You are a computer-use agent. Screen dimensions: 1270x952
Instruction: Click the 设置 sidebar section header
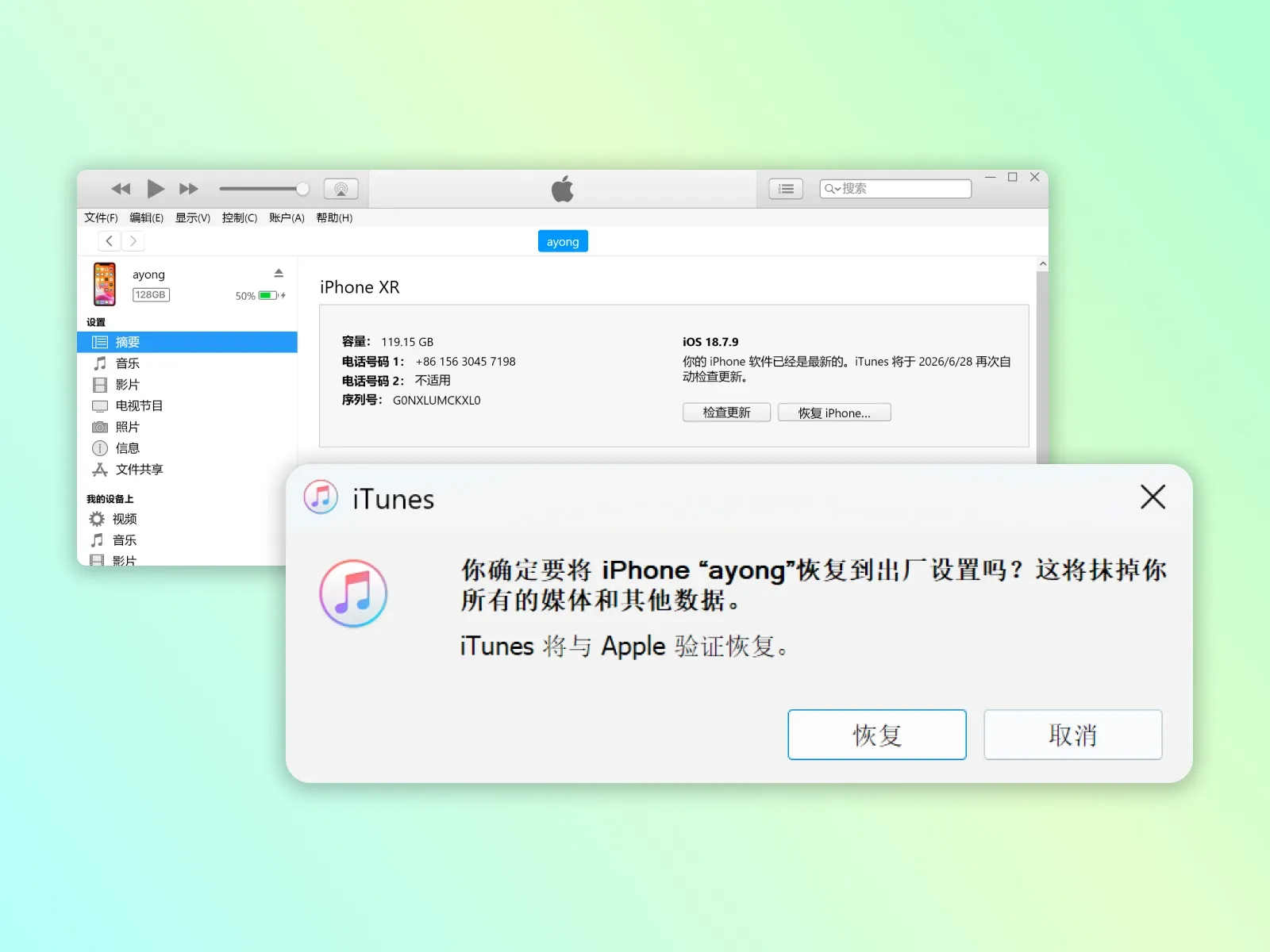pos(96,322)
